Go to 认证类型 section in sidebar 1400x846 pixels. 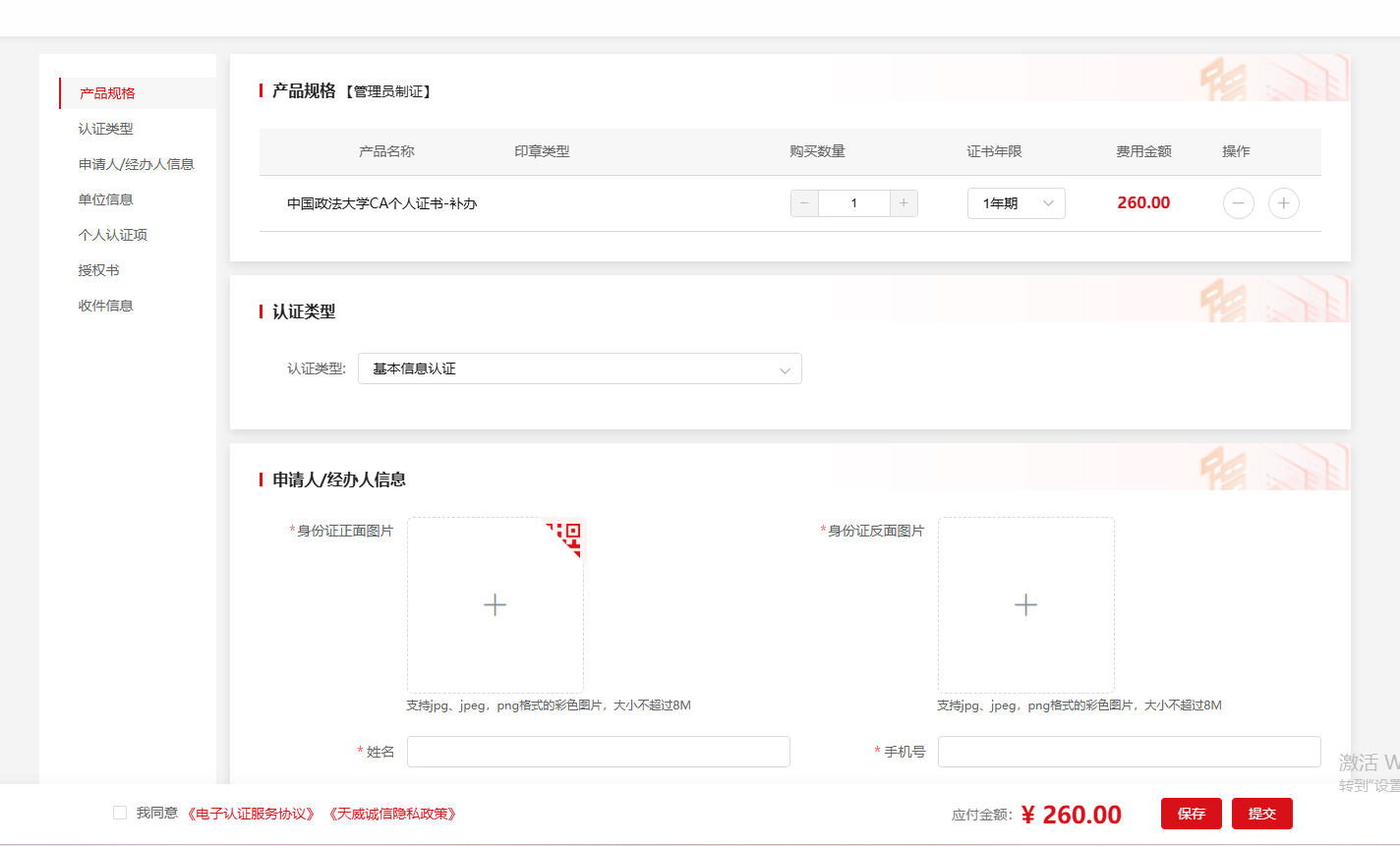point(106,129)
